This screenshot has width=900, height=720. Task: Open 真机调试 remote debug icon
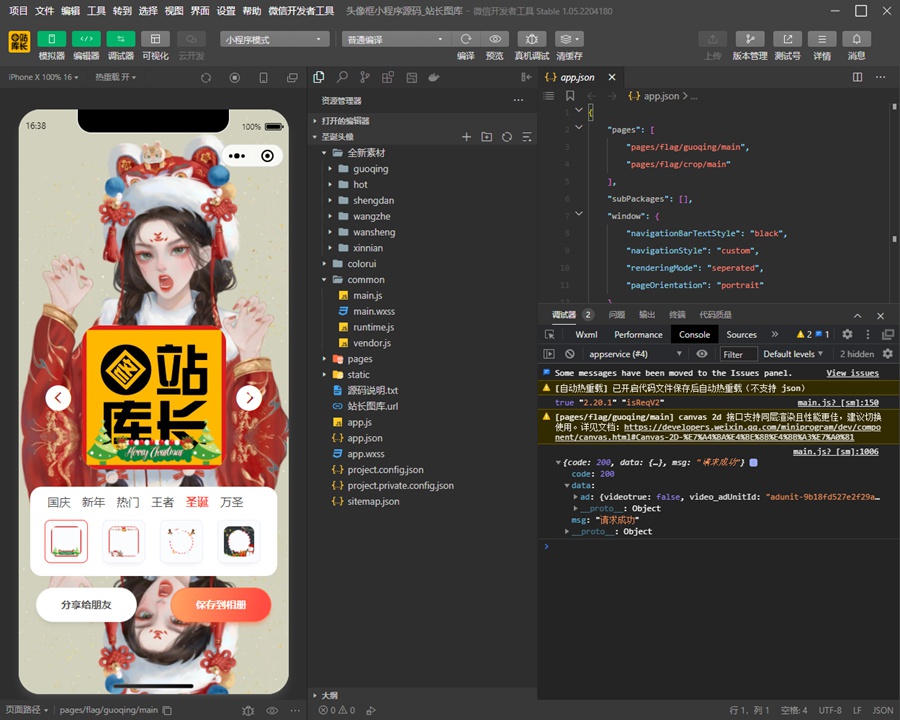531,39
